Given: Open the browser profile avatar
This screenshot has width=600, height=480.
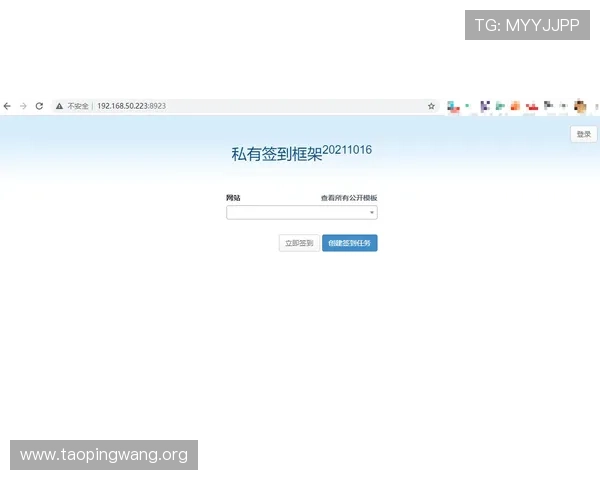Looking at the screenshot, I should [580, 106].
